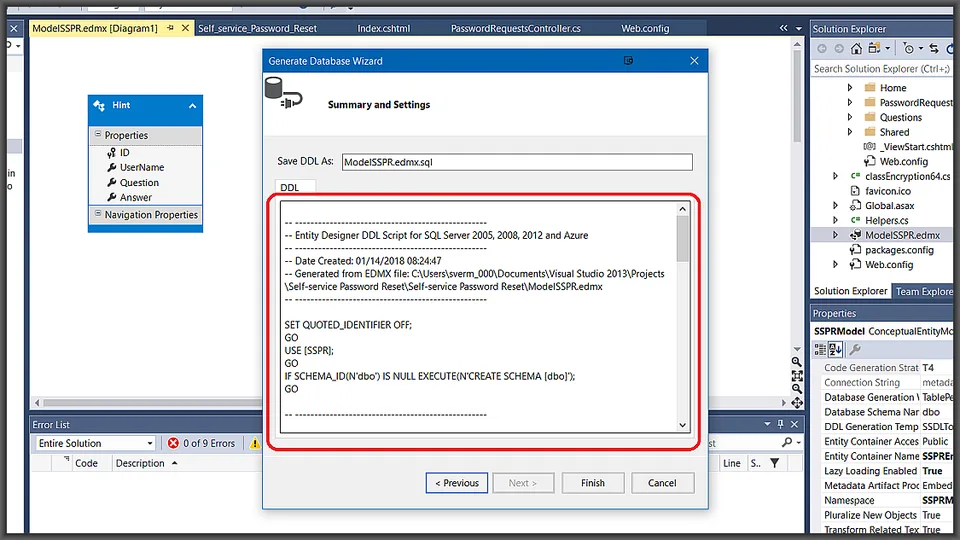Close the Generate Database Wizard dialog
Screen dimensions: 960x540
click(x=694, y=61)
